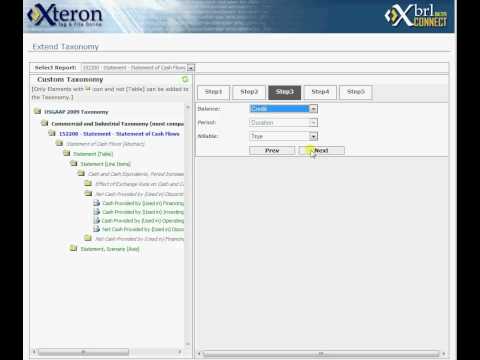Switch to the Step1 tab
The width and height of the screenshot is (480, 360).
coord(213,92)
